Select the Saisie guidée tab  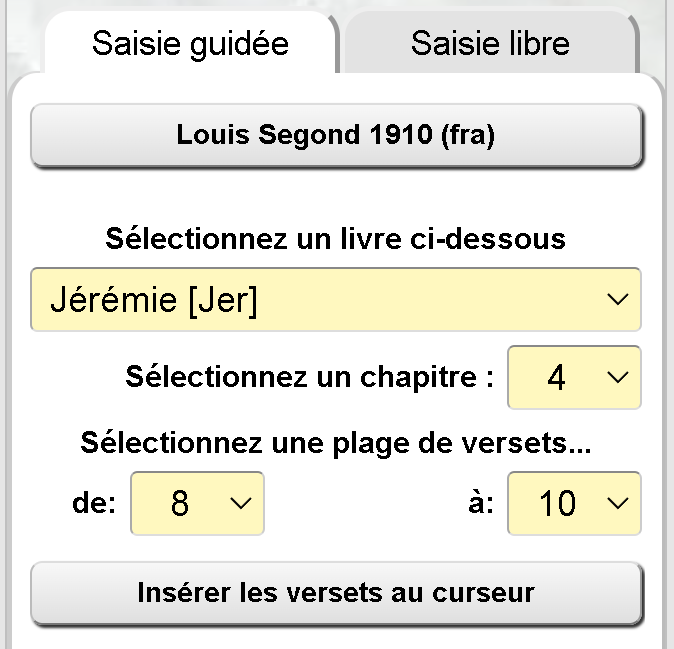click(190, 44)
